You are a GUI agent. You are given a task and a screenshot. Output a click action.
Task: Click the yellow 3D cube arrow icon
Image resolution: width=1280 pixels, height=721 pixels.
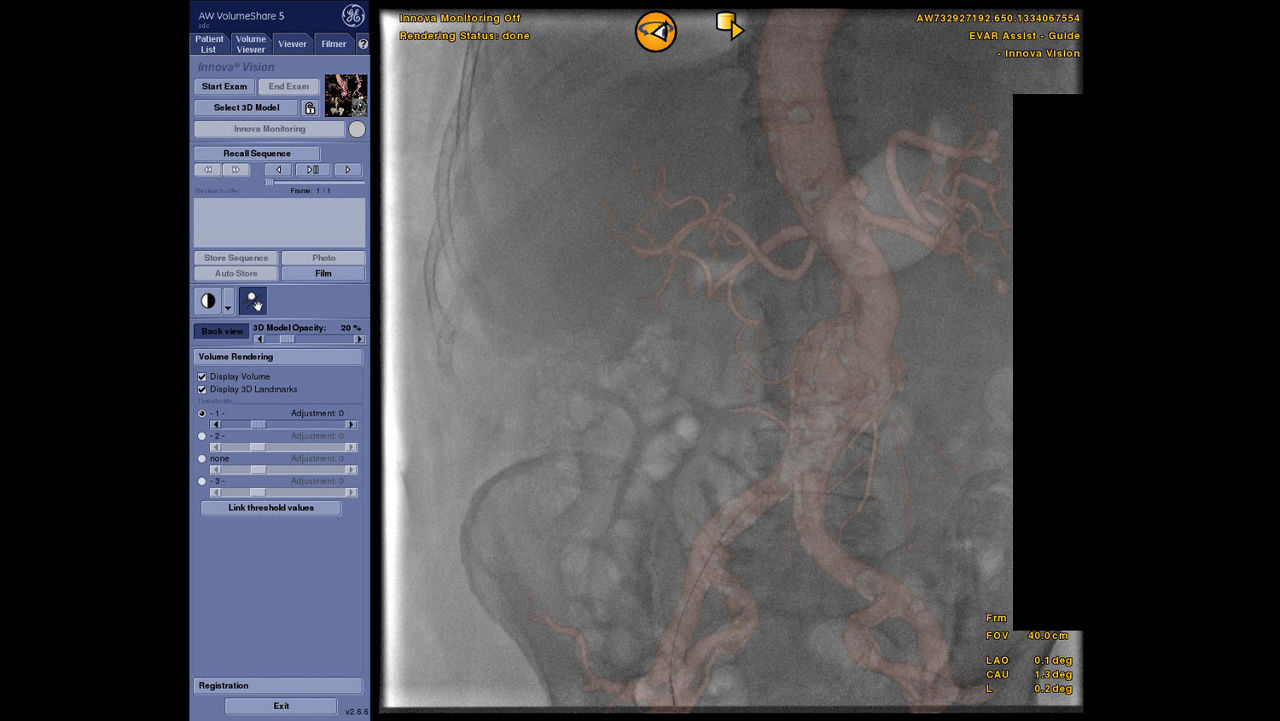pos(730,26)
